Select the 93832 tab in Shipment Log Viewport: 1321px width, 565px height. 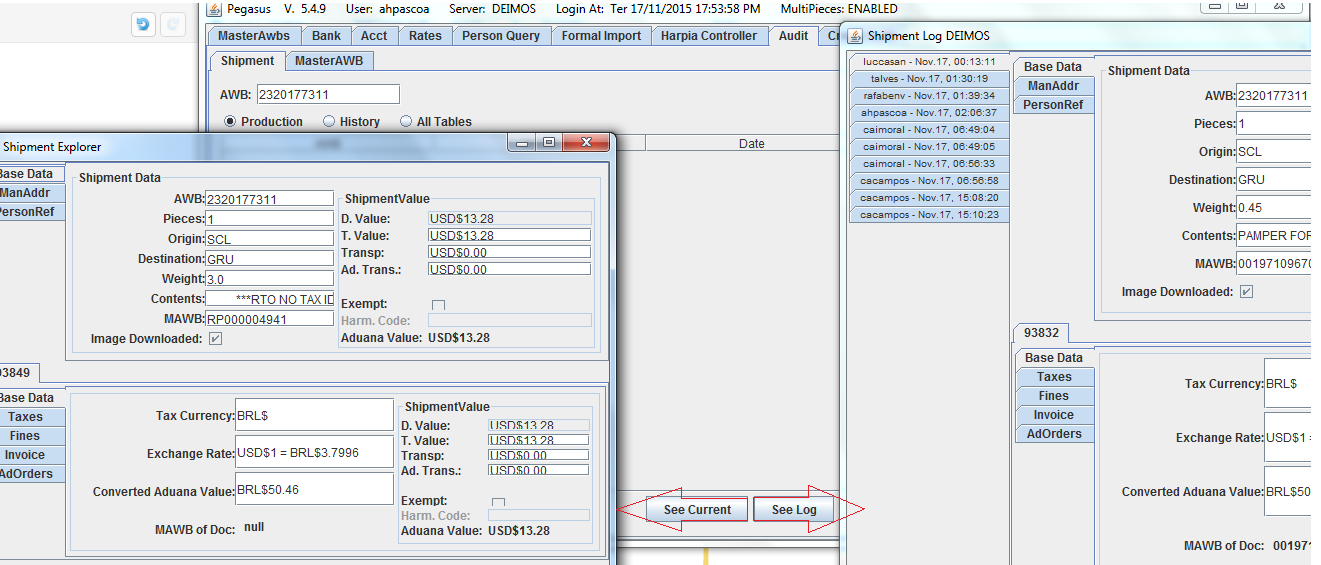(1041, 333)
